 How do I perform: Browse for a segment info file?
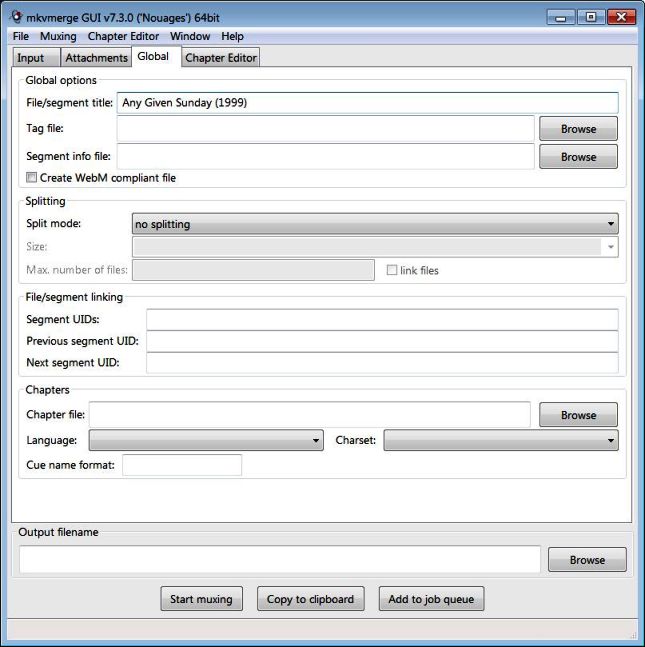click(578, 157)
